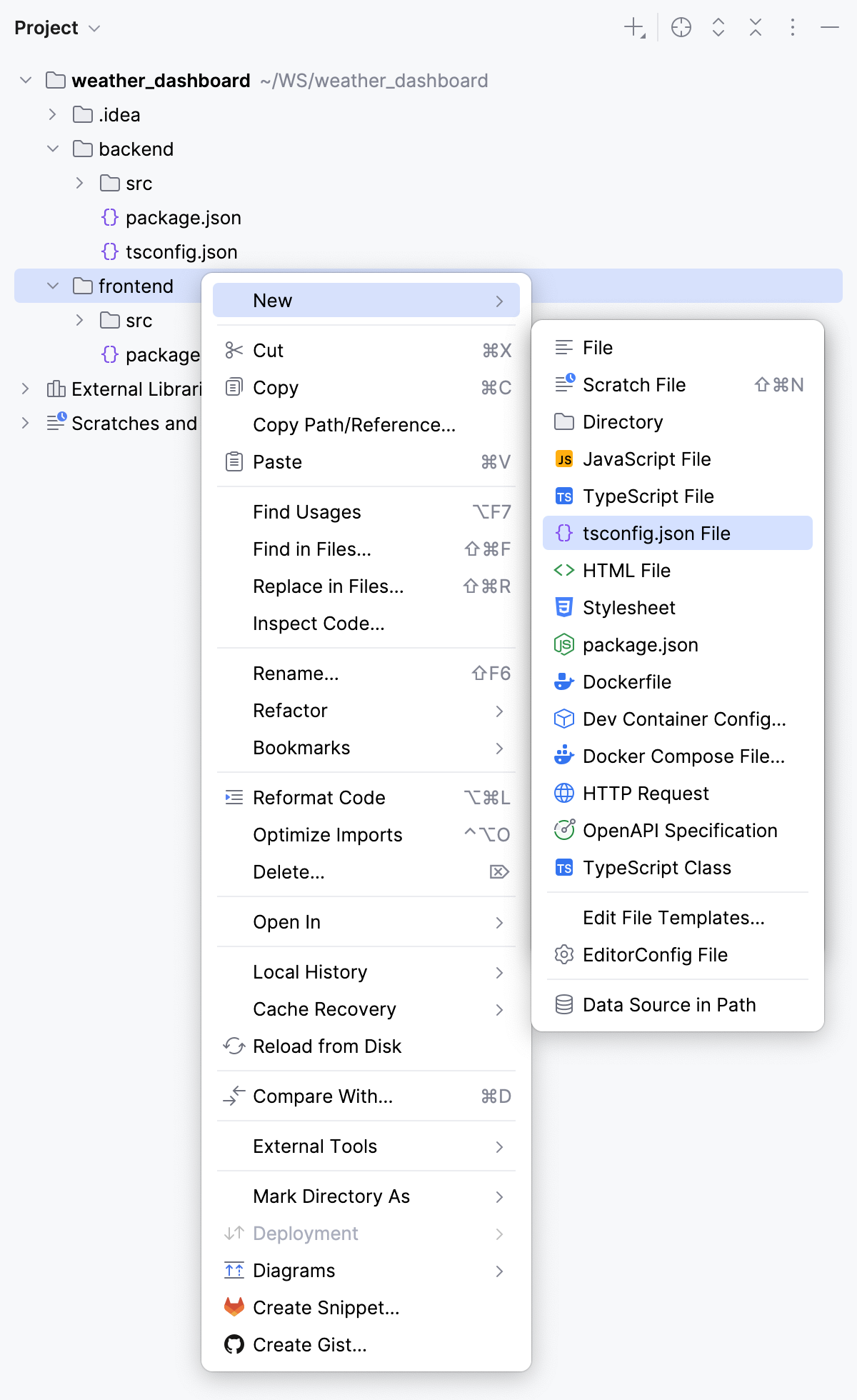Open the Open In submenu
Screen dimensions: 857x1400
[x=366, y=921]
